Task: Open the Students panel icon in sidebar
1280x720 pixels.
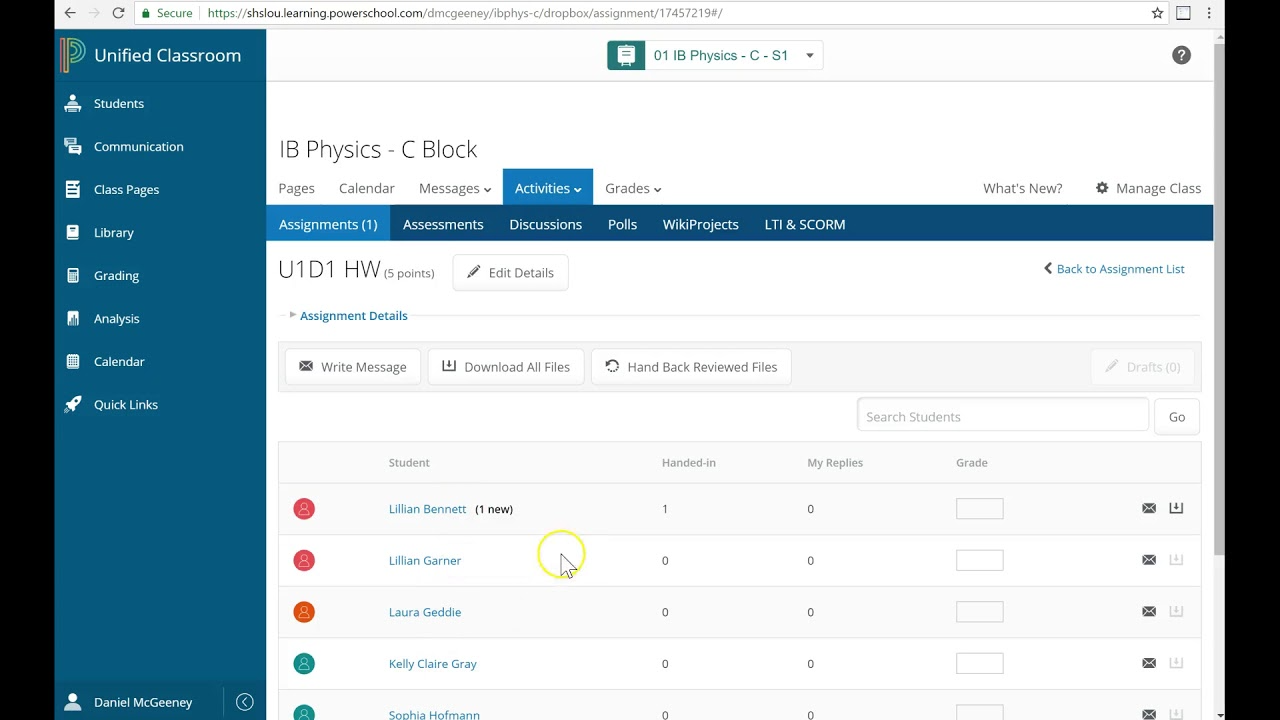Action: click(73, 103)
